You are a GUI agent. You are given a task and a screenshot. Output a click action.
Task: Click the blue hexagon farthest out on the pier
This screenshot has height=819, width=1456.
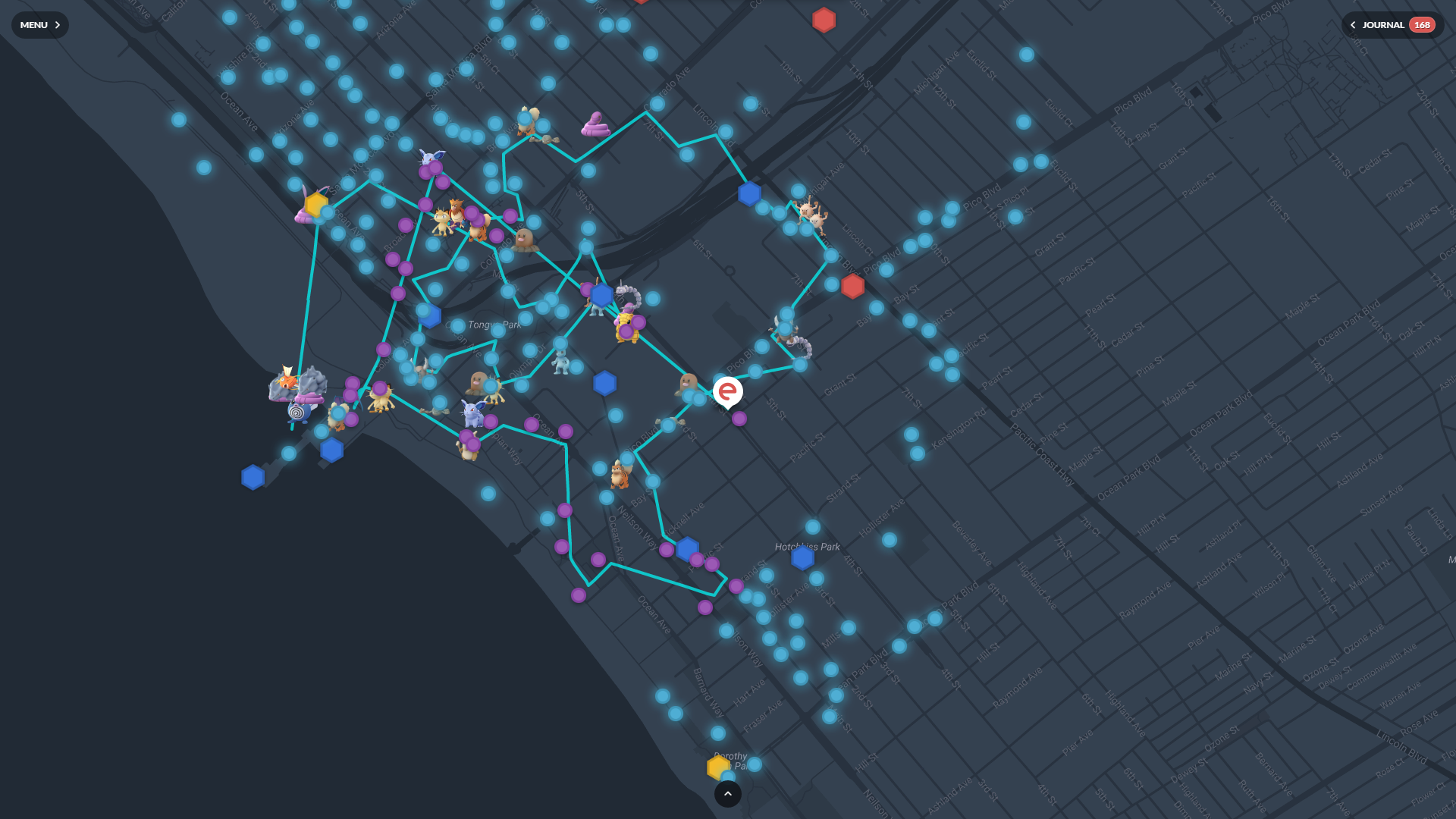pos(253,477)
